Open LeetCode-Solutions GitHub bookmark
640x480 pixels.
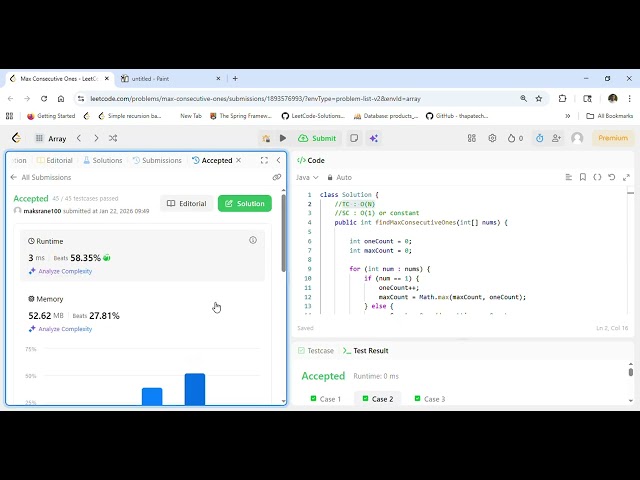coord(313,116)
